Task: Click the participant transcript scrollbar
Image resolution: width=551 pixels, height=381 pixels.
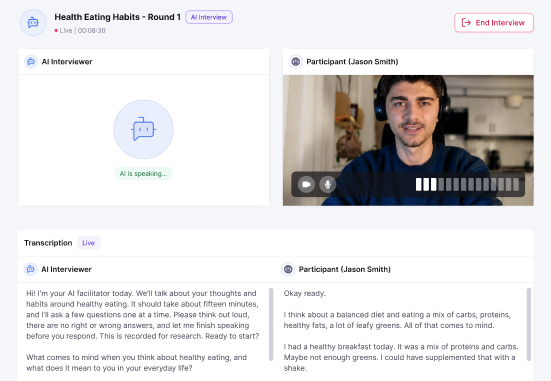Action: click(529, 324)
